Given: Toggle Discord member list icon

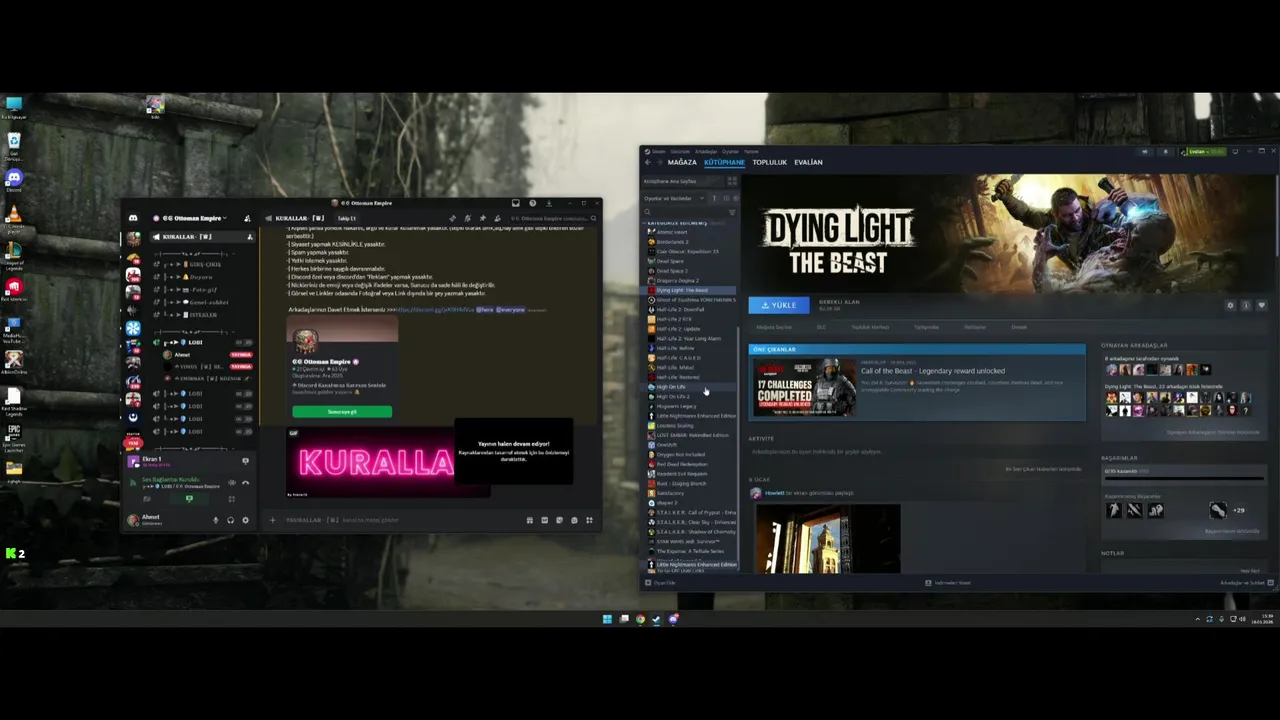Looking at the screenshot, I should click(x=497, y=218).
